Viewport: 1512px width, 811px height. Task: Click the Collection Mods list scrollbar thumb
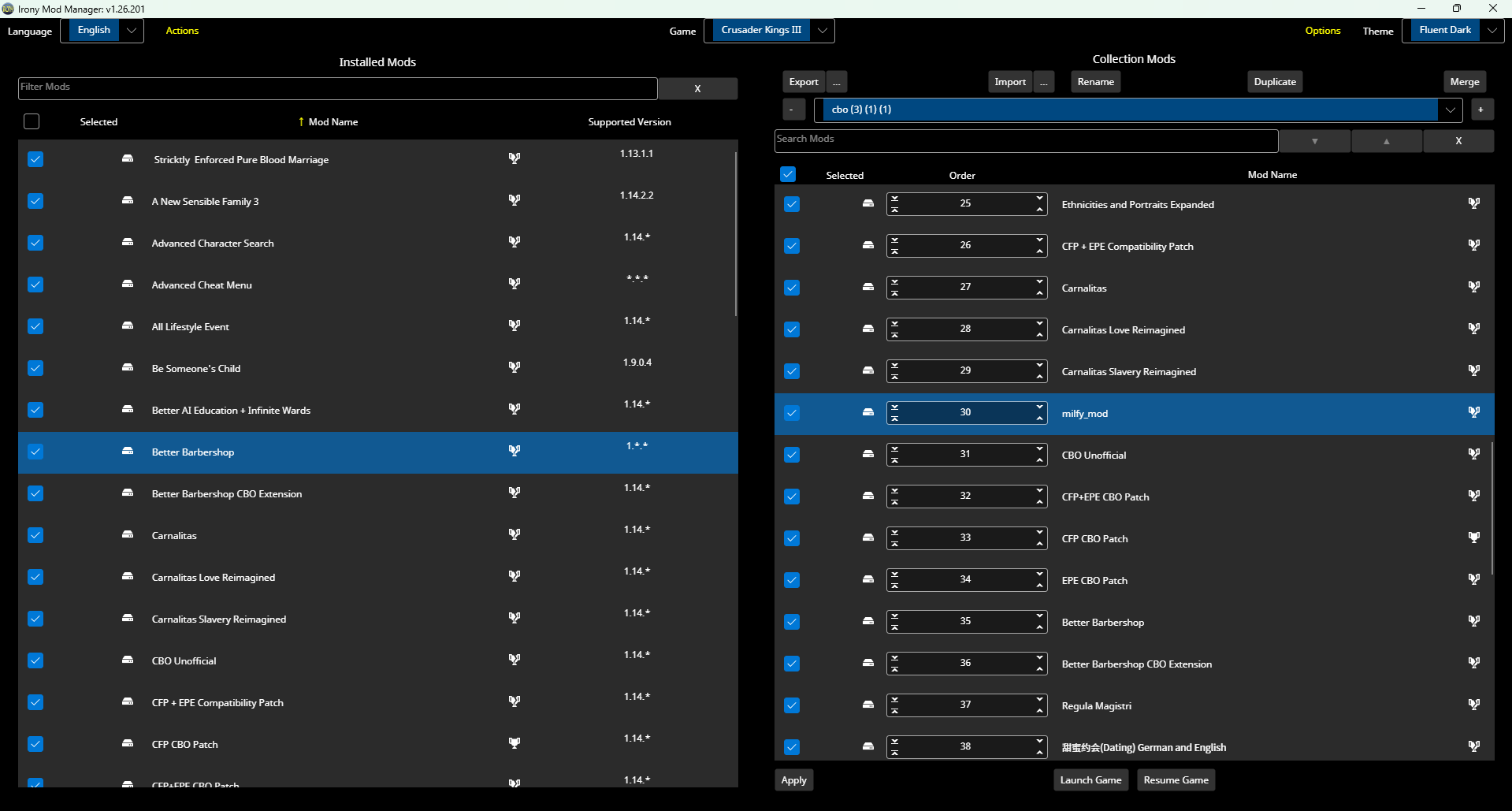(x=1492, y=508)
